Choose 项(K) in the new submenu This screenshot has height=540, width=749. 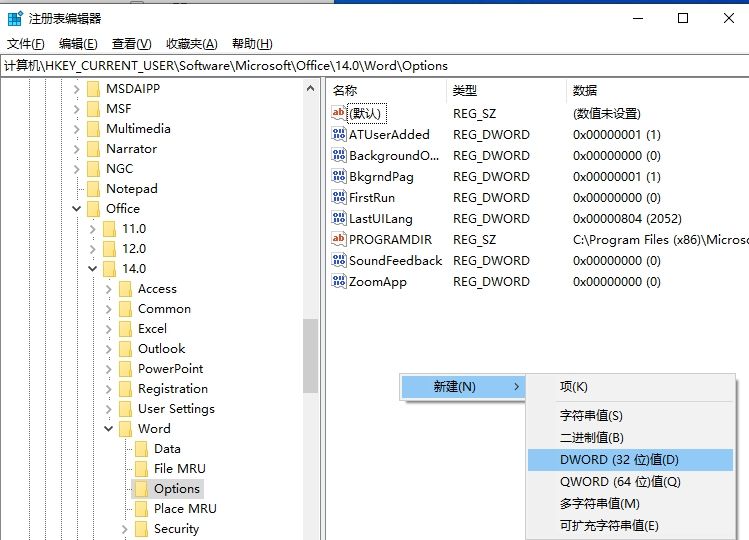[630, 387]
